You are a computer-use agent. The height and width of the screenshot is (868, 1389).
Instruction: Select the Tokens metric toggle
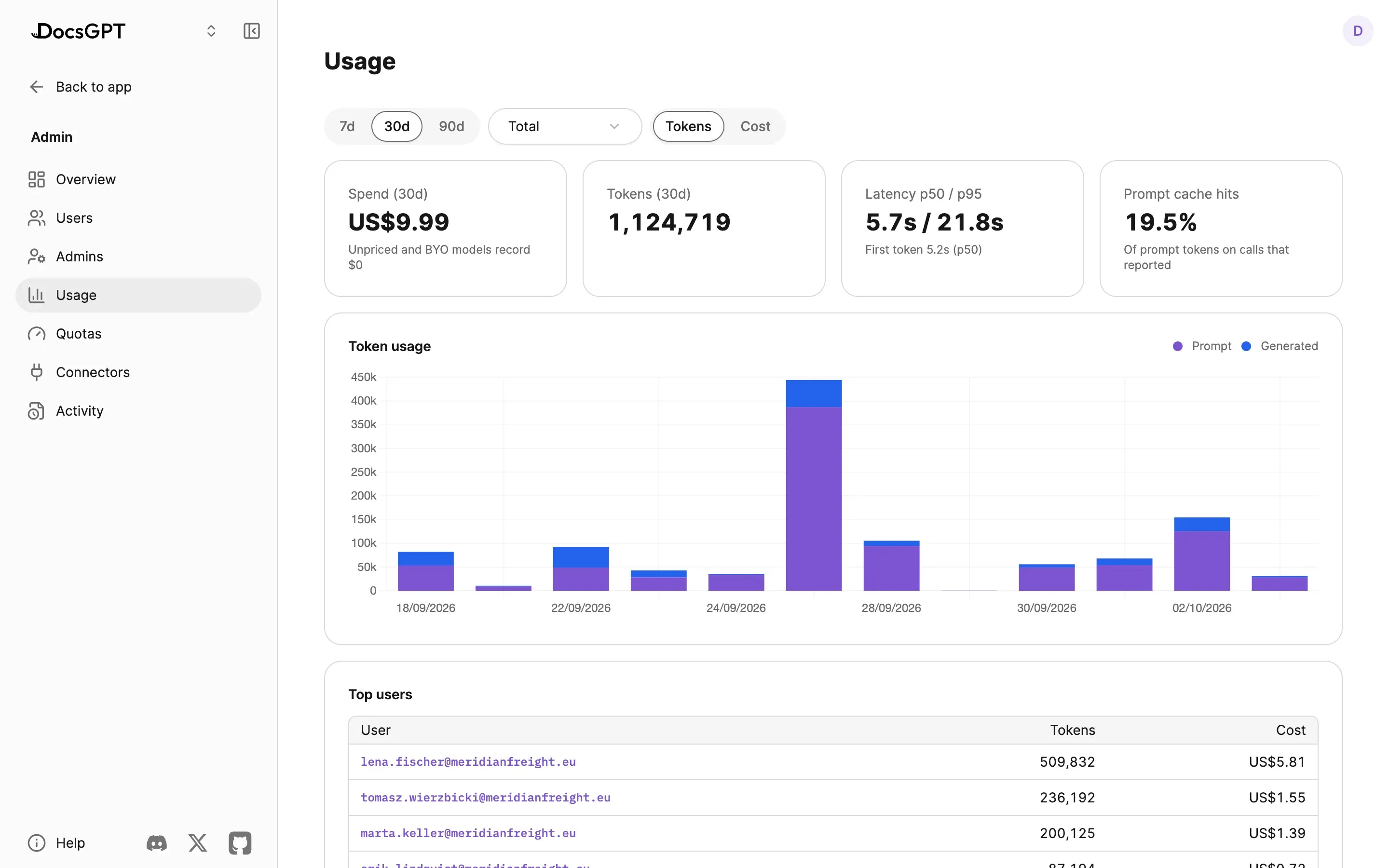[x=688, y=126]
